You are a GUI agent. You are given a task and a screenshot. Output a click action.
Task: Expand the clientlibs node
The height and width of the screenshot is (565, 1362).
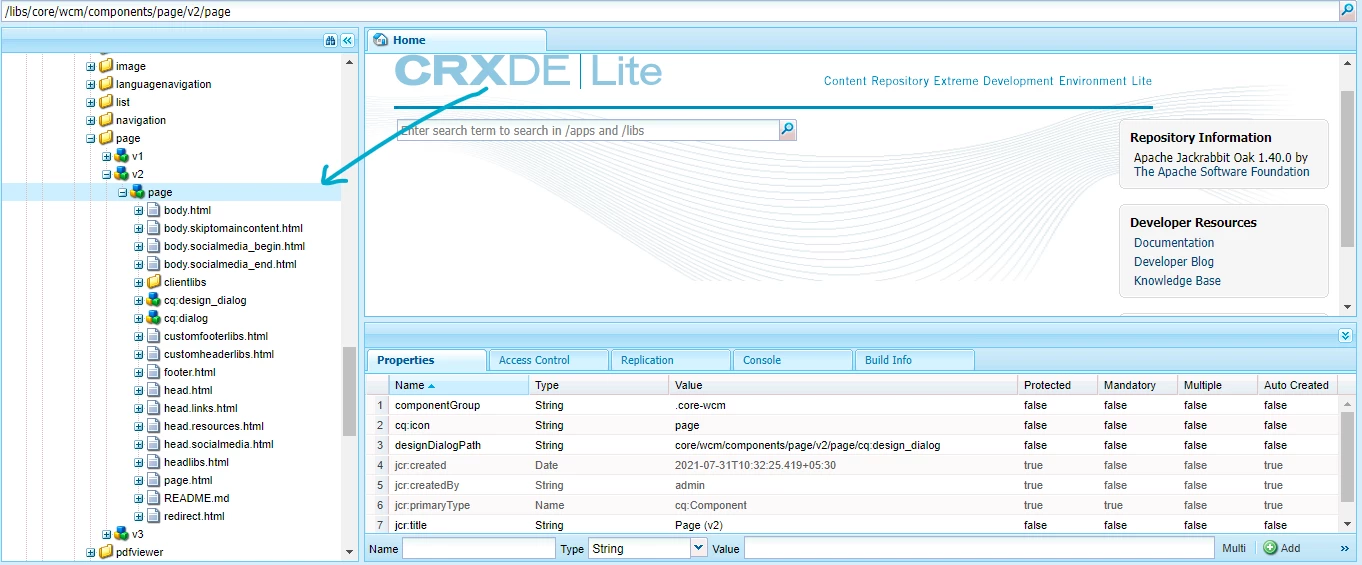(x=139, y=283)
